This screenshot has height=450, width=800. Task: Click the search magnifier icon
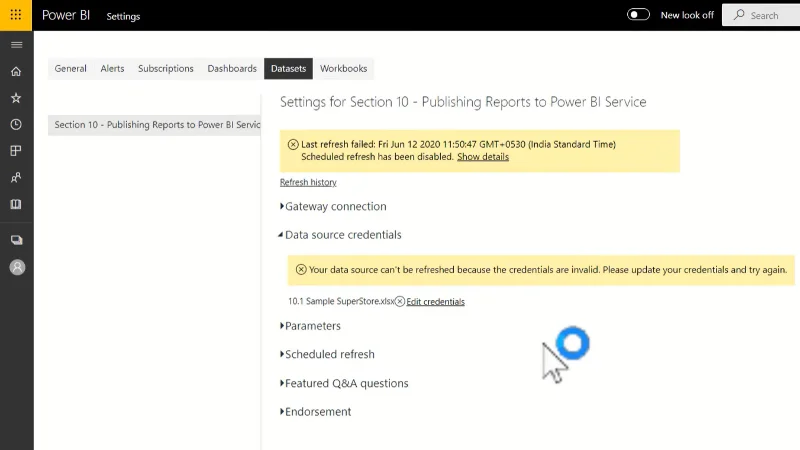coord(739,15)
